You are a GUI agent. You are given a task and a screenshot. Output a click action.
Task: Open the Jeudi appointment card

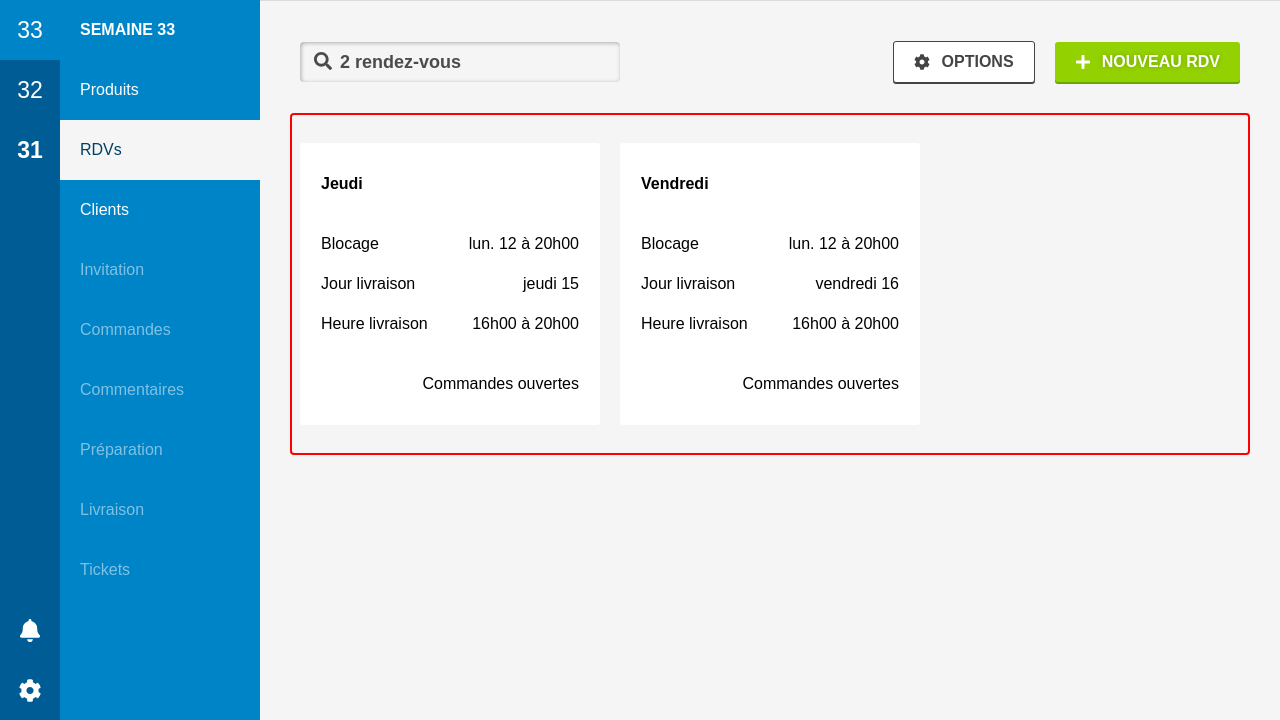tap(450, 284)
